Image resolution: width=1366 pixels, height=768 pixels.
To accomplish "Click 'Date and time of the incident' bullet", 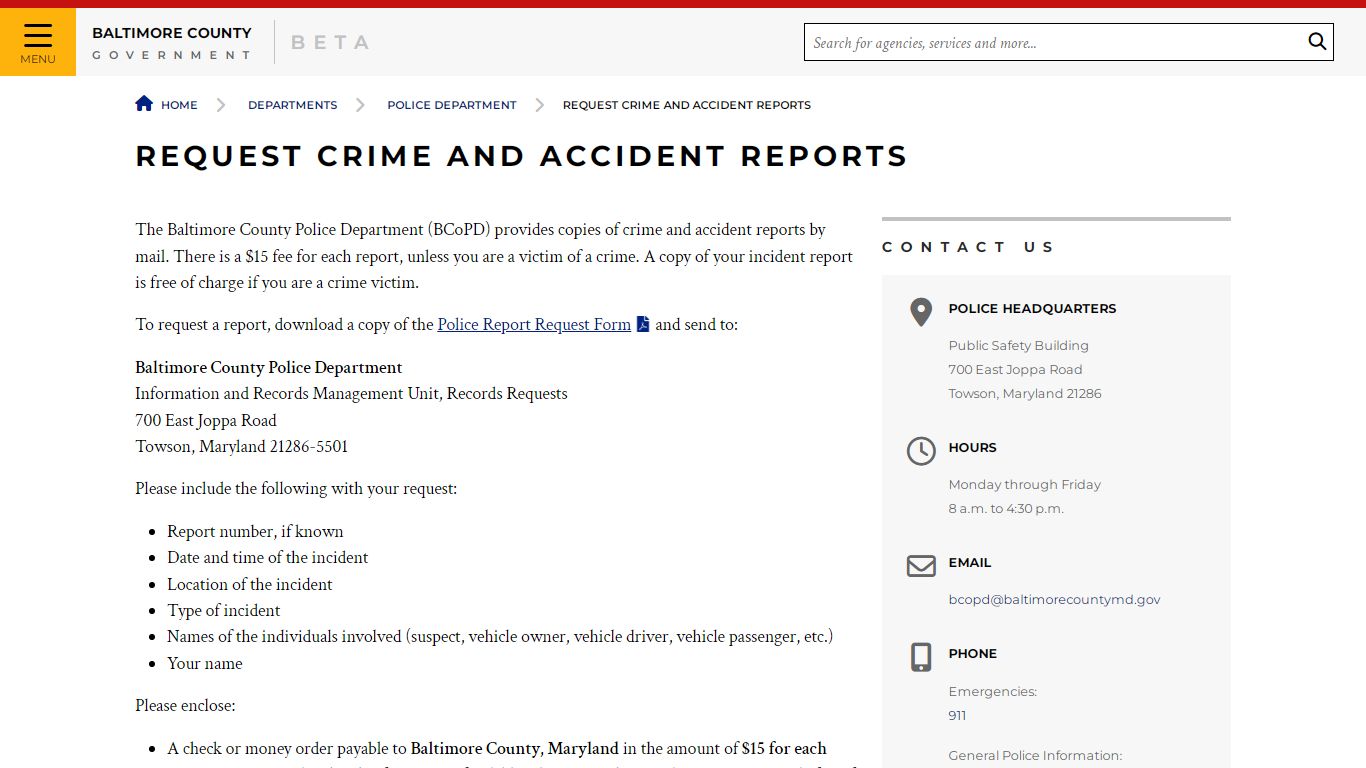I will pyautogui.click(x=267, y=557).
